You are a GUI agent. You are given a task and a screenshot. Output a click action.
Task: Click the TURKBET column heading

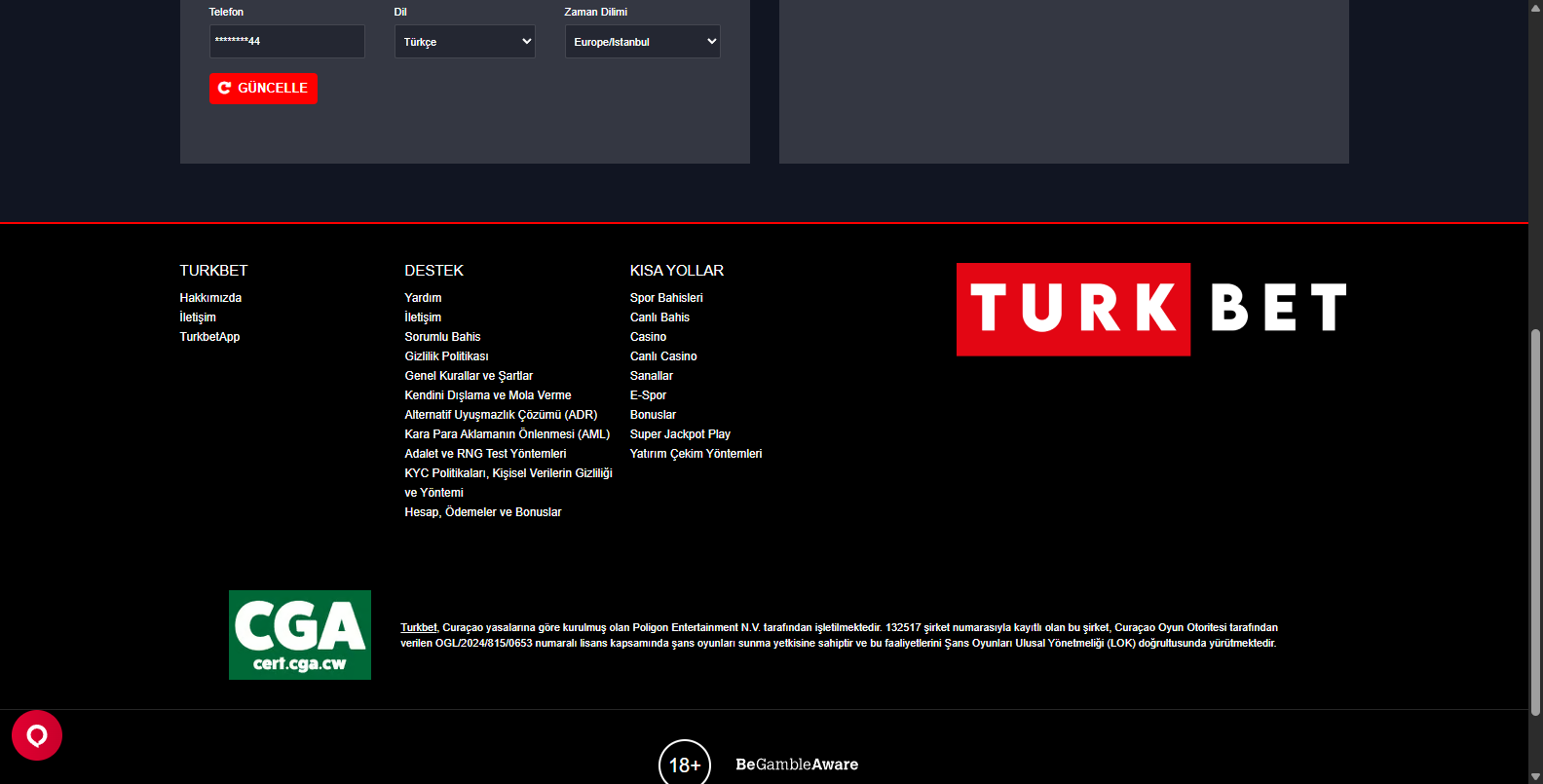[213, 271]
